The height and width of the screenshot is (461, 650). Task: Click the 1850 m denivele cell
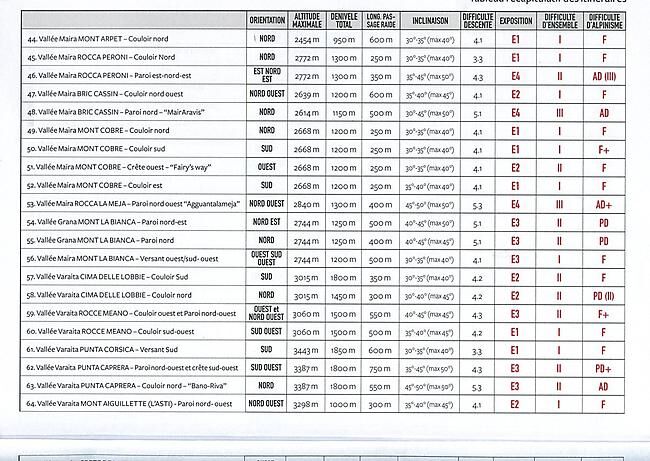click(x=343, y=351)
